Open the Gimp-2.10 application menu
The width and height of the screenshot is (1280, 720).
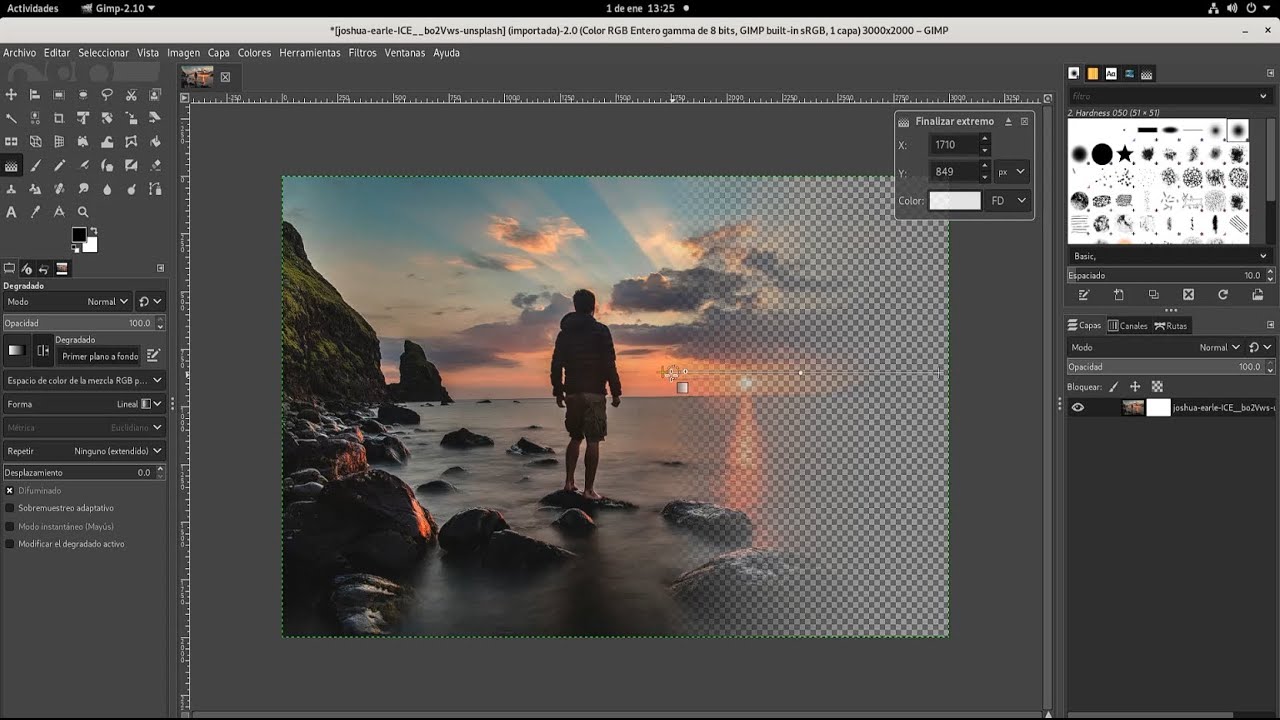tap(118, 8)
